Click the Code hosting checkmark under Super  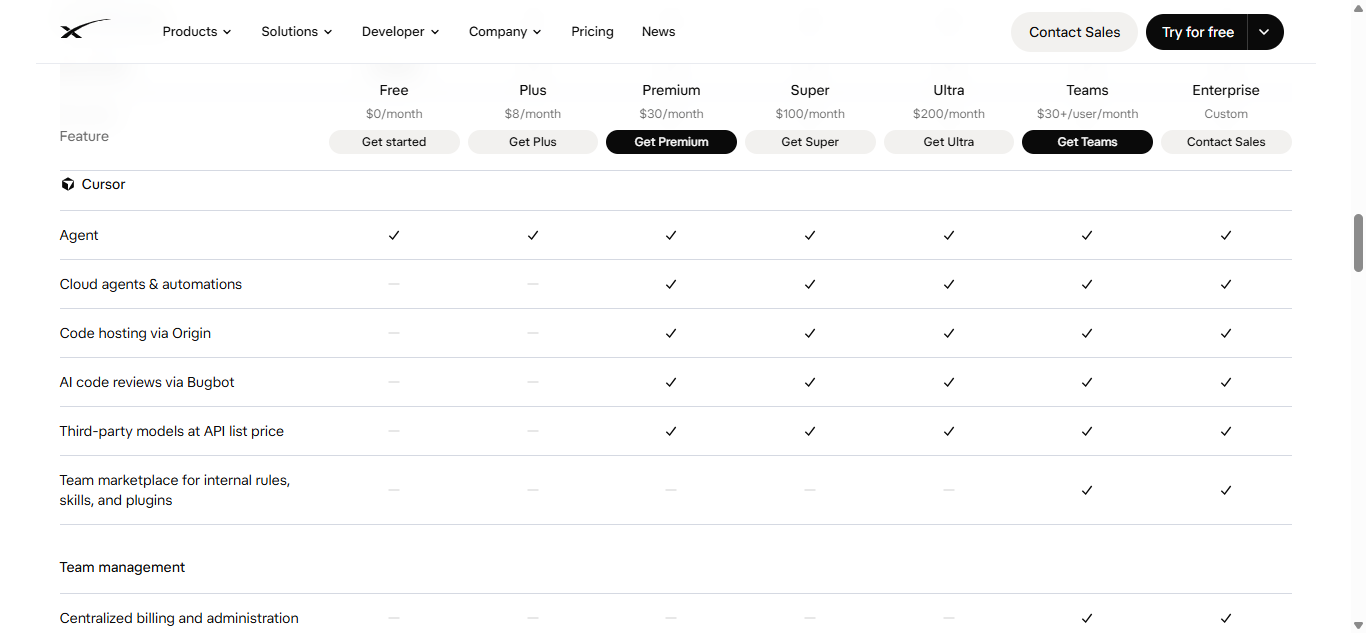pos(810,333)
